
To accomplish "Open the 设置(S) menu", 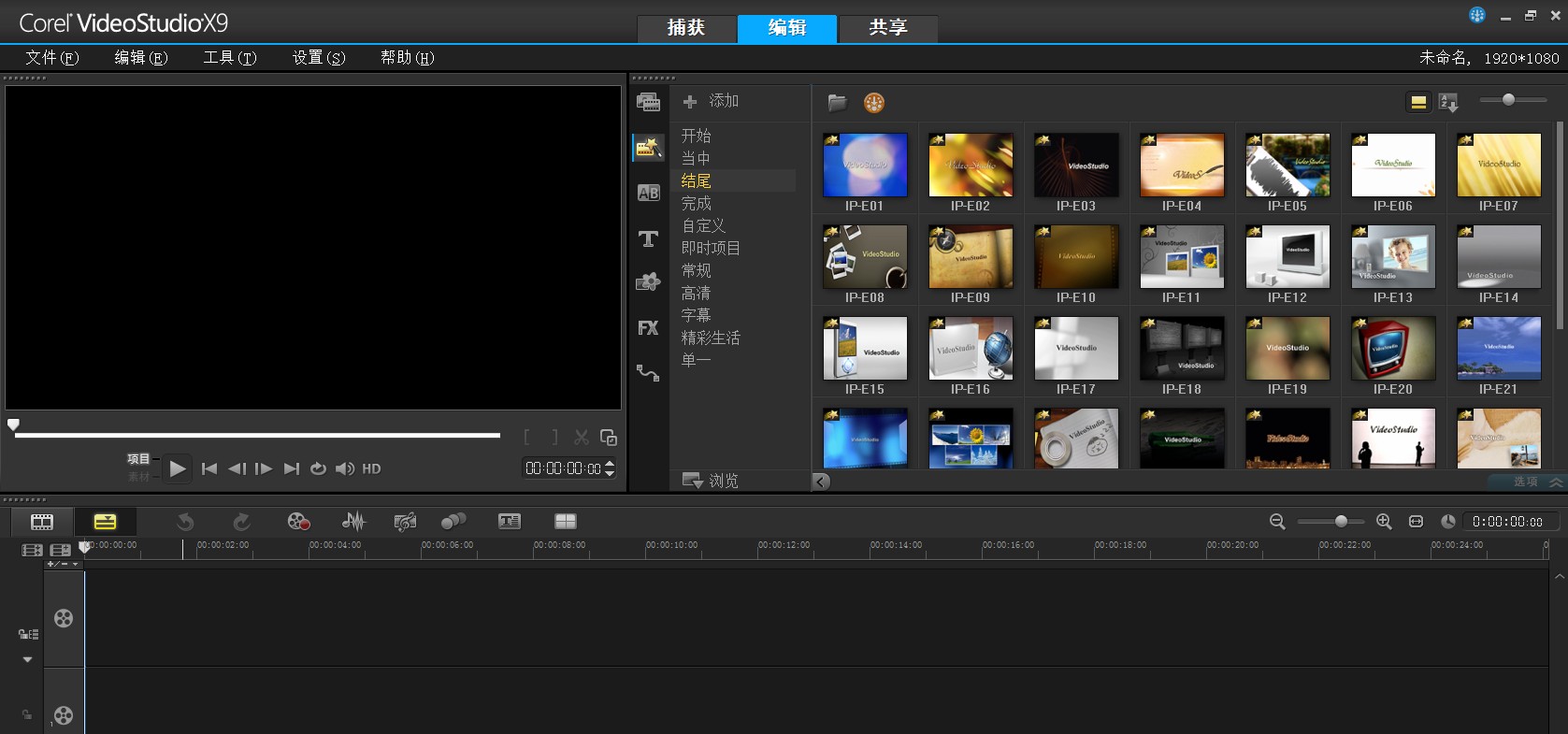I will [x=319, y=58].
